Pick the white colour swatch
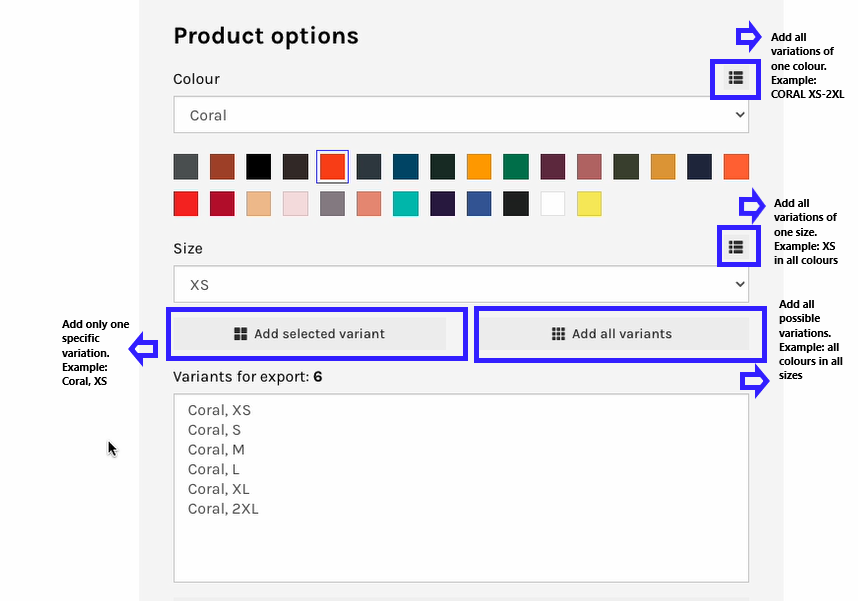The image size is (858, 601). (x=553, y=204)
